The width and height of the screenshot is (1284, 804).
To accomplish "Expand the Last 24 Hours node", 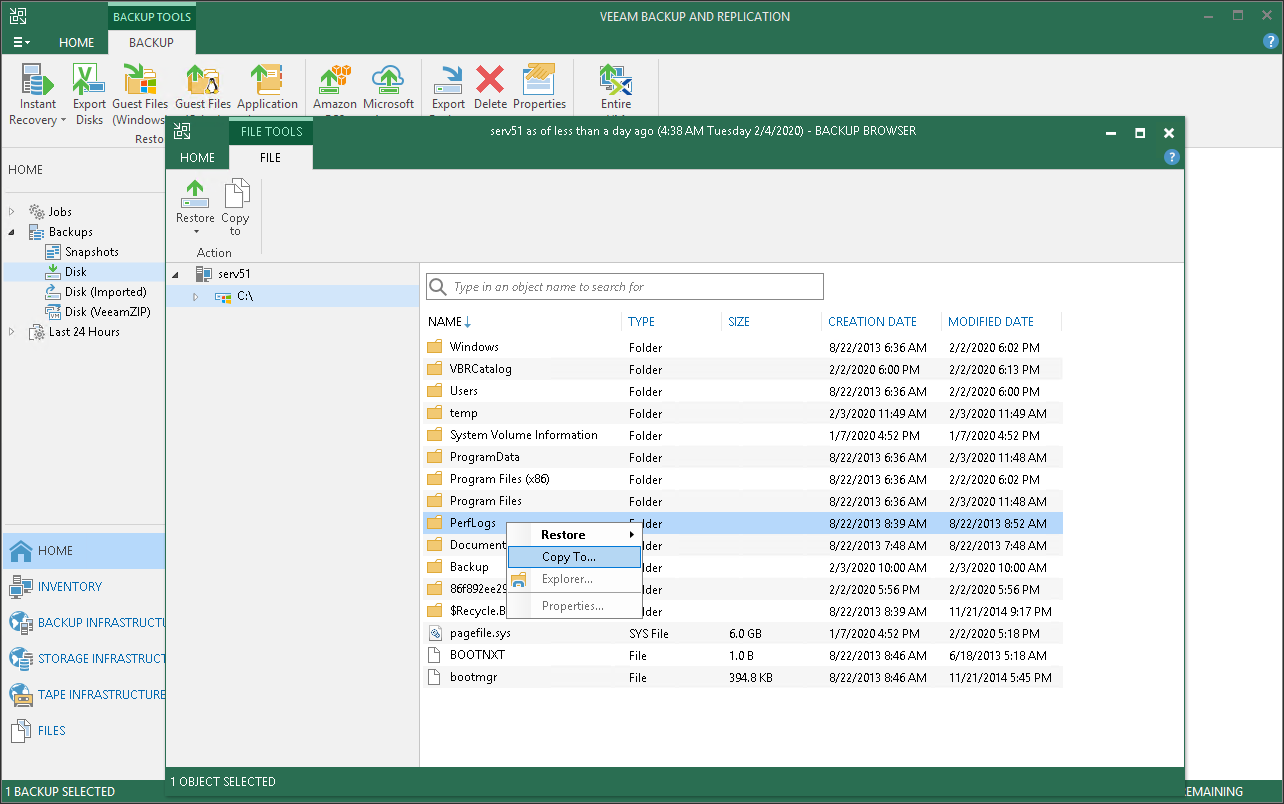I will 12,332.
